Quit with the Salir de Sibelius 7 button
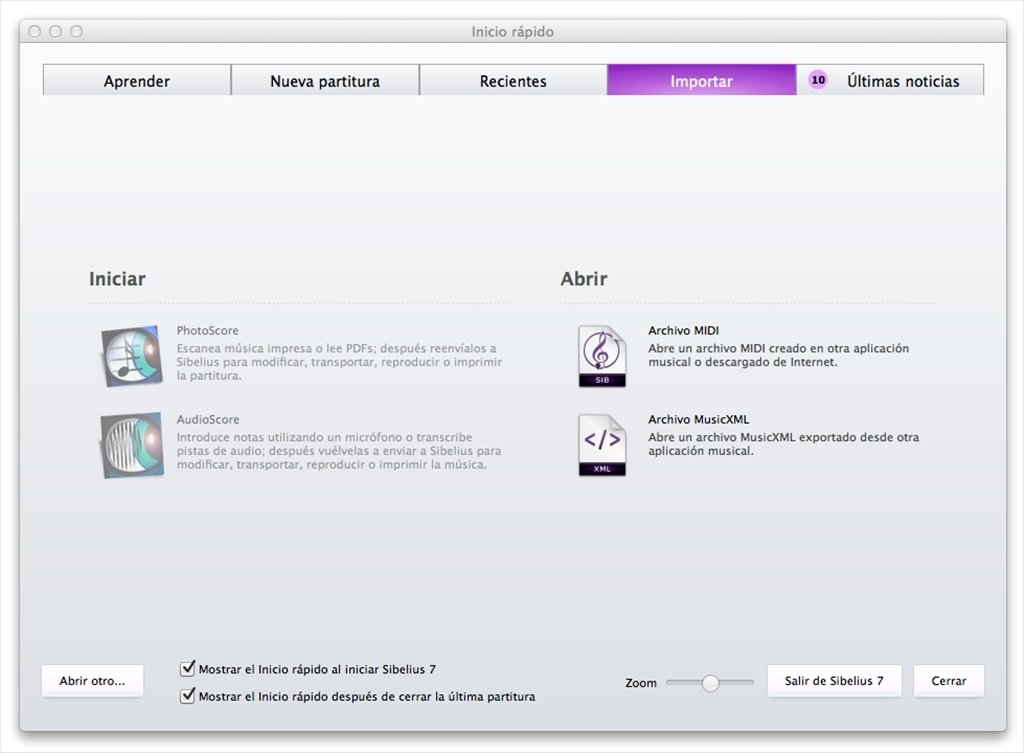Image resolution: width=1024 pixels, height=753 pixels. pos(834,681)
